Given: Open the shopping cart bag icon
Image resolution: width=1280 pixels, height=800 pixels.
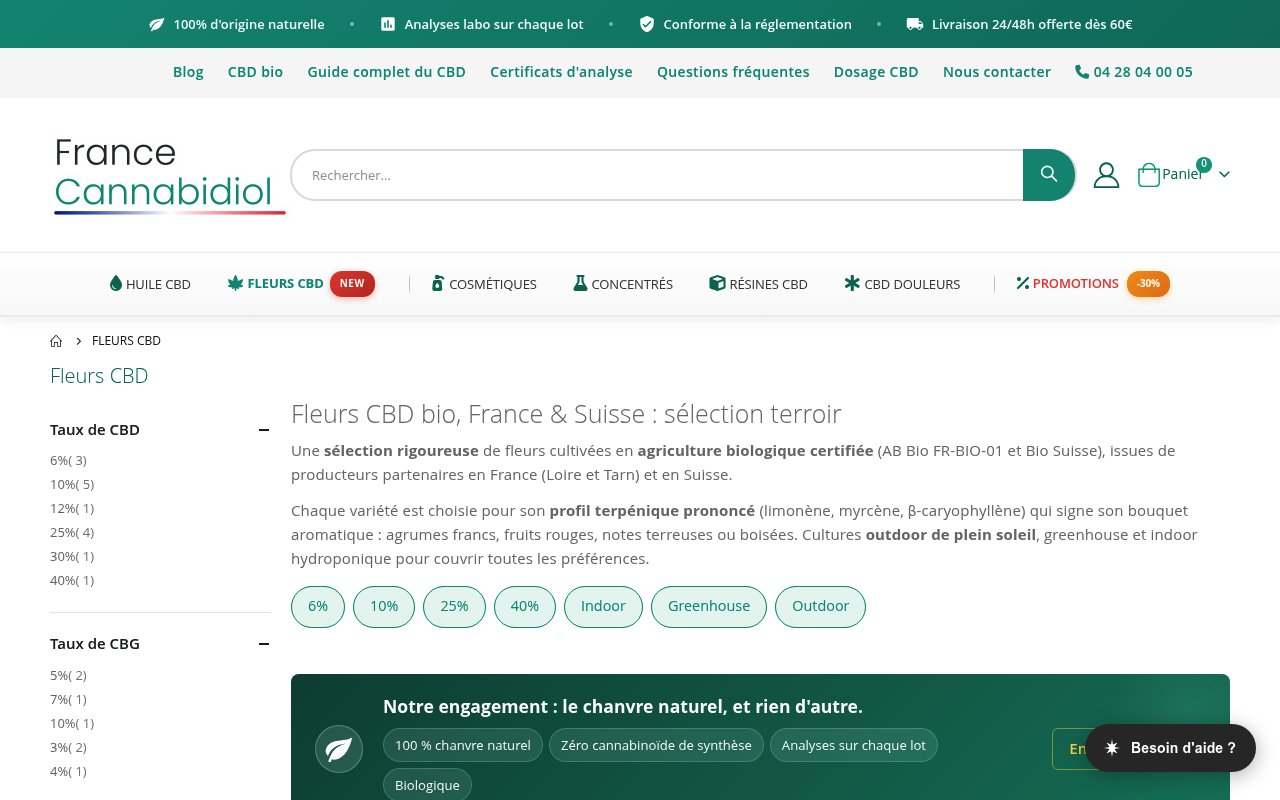Looking at the screenshot, I should pos(1149,175).
